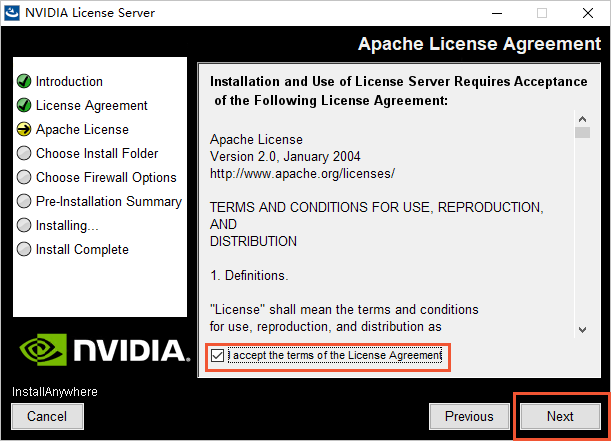
Task: Select the Choose Firewall Options step label
Action: coord(106,178)
